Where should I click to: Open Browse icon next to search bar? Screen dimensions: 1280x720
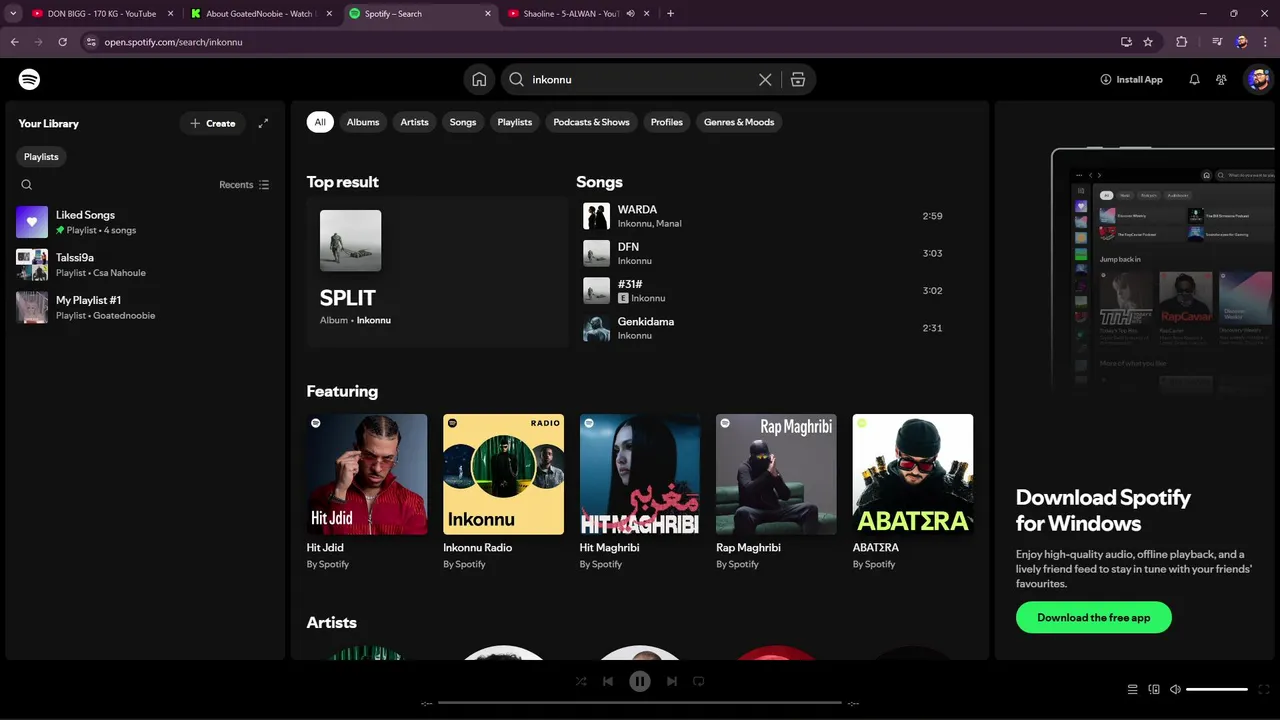pos(798,79)
